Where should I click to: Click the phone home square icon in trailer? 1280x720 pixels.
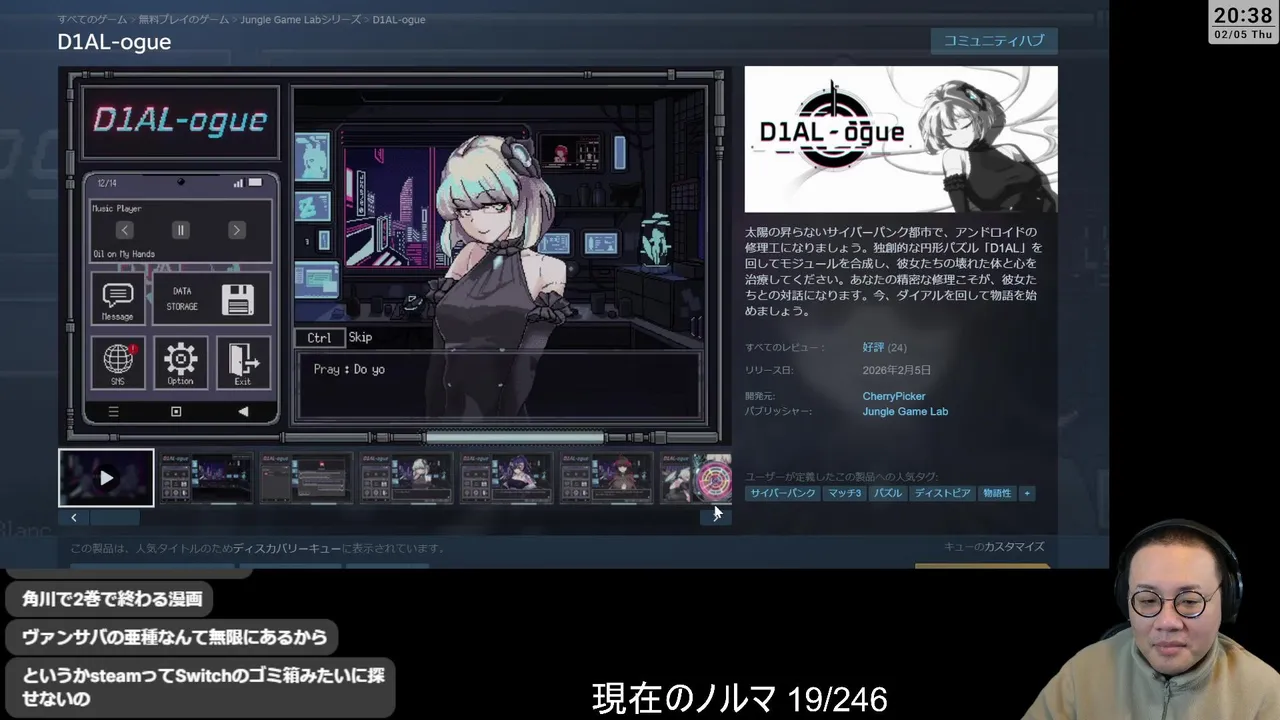tap(176, 411)
